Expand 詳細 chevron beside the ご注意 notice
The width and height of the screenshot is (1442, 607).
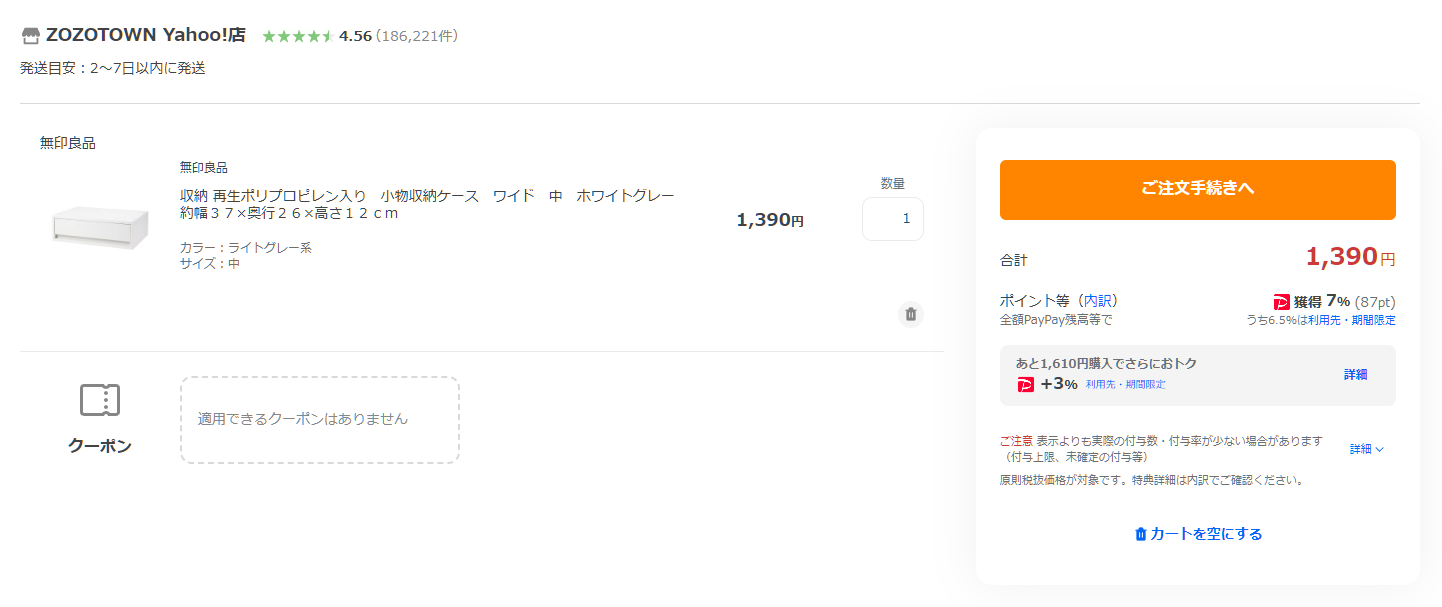click(1366, 449)
